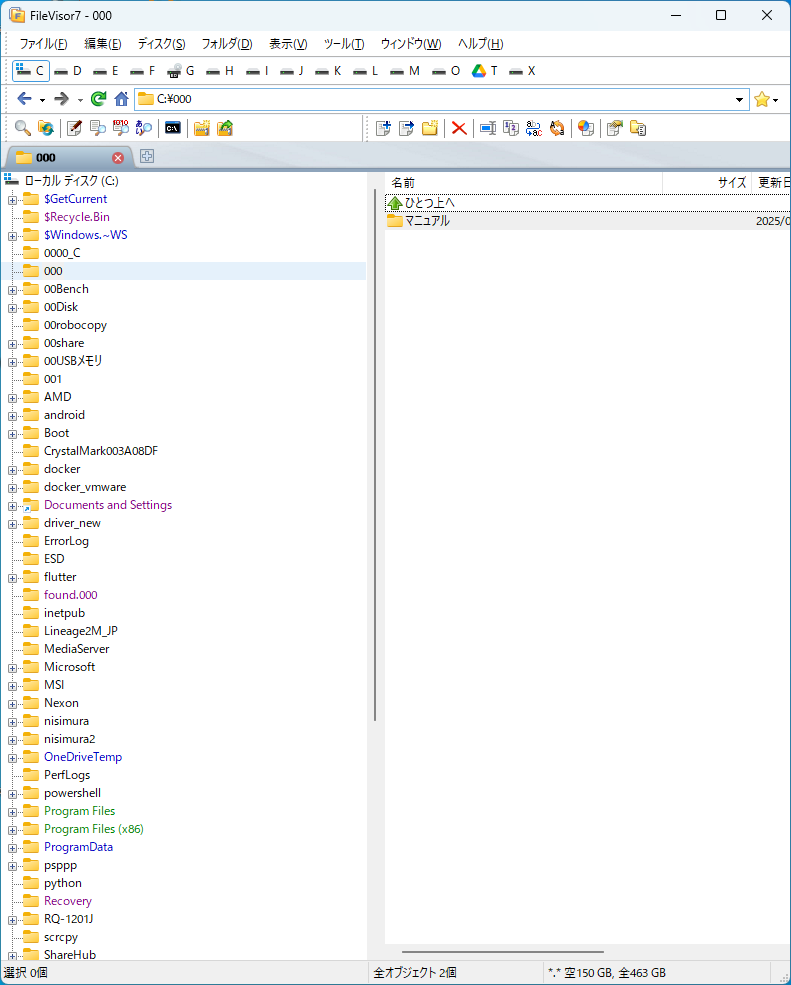Click the compress folder icon

click(202, 128)
